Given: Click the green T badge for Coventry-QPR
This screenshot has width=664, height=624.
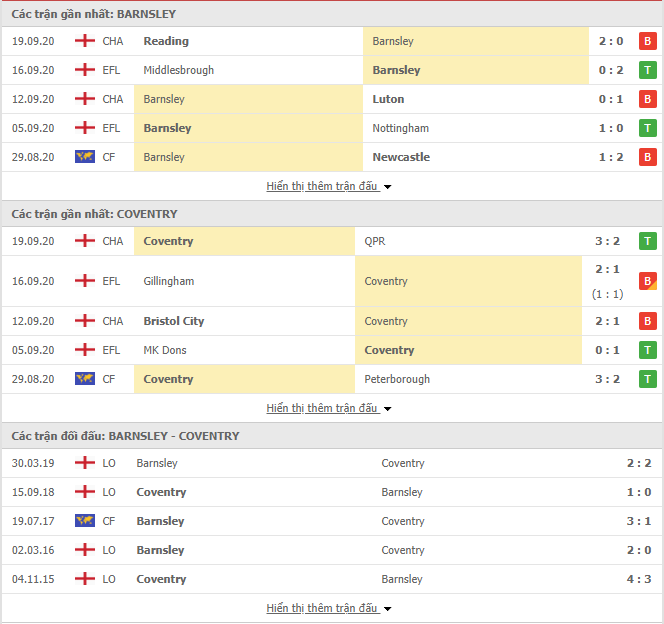Looking at the screenshot, I should tap(647, 241).
